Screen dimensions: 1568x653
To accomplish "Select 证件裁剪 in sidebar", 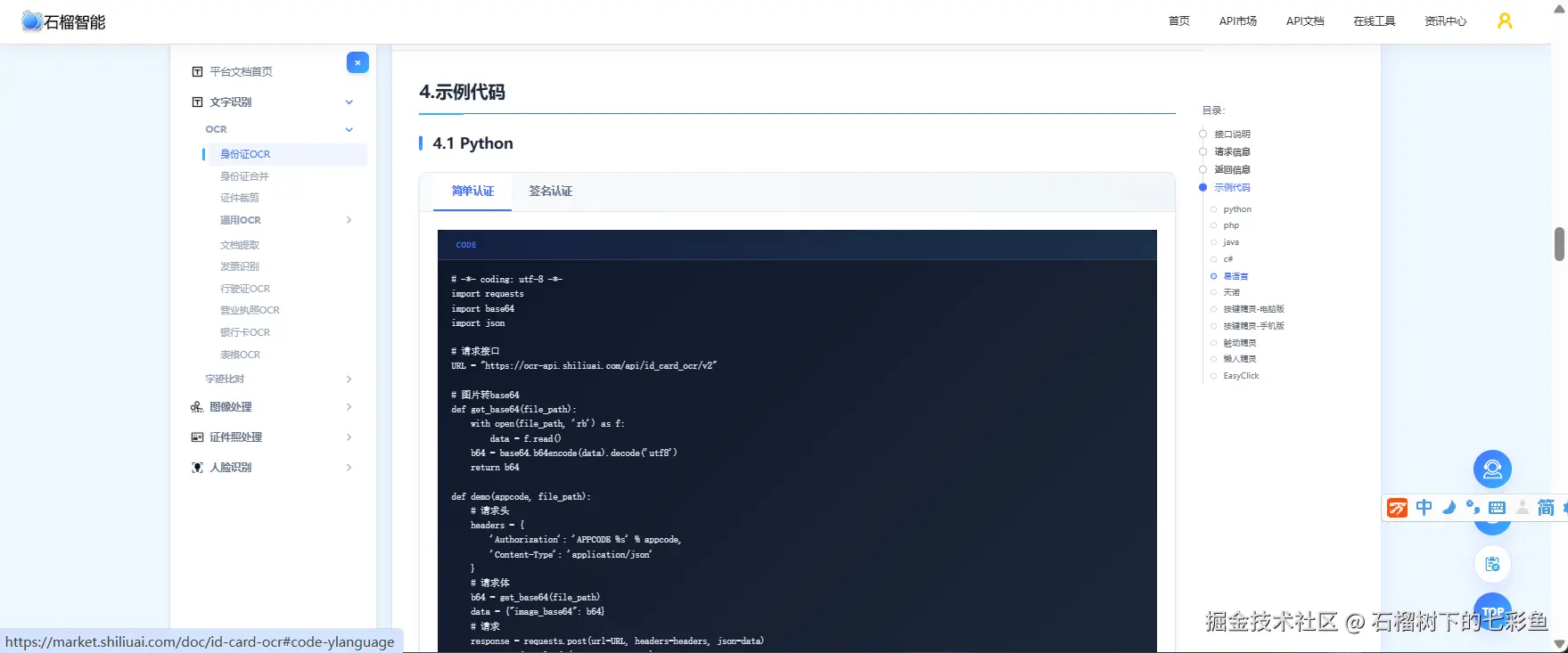I will 240,198.
